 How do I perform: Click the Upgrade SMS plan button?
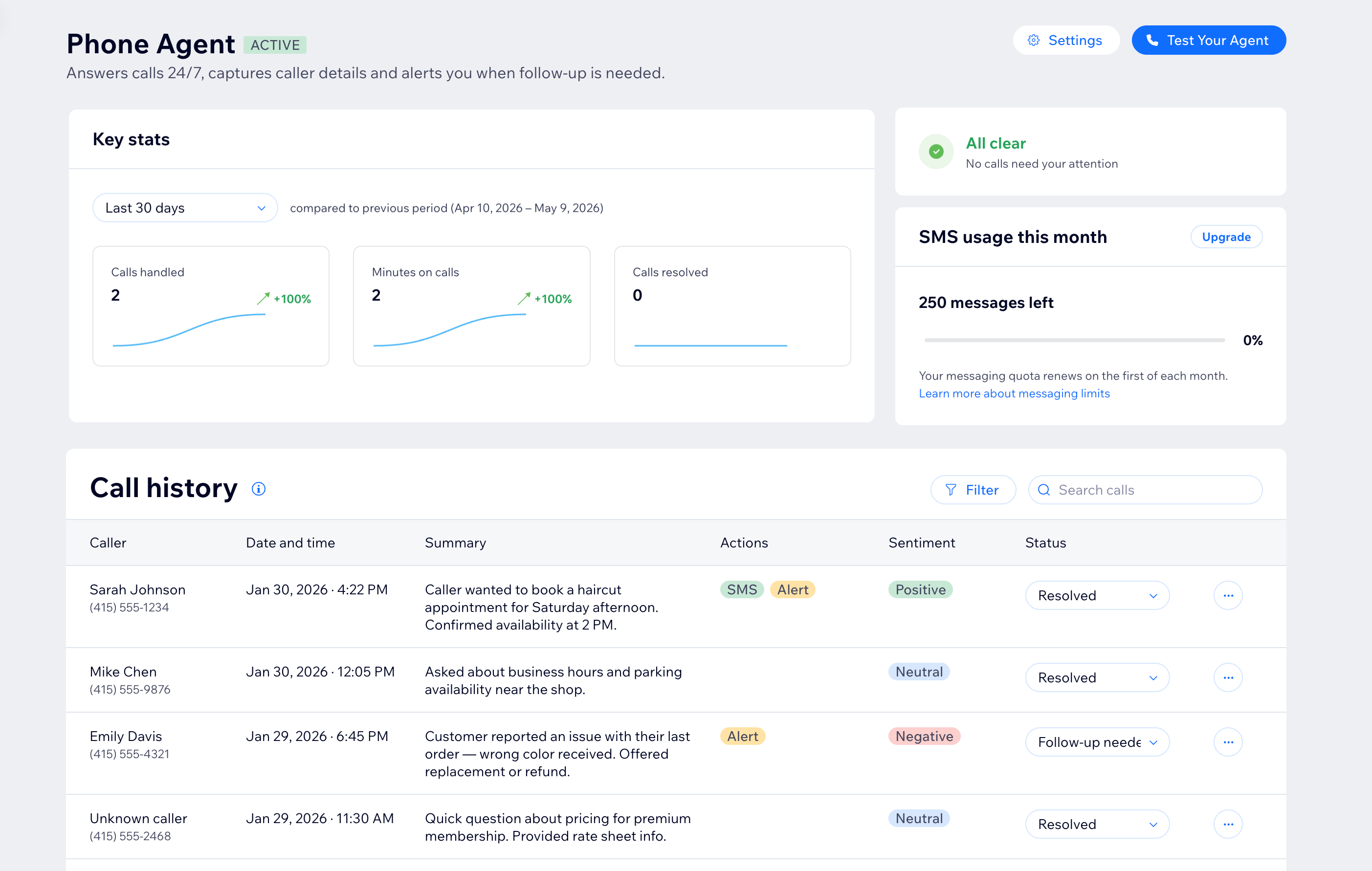(x=1226, y=237)
